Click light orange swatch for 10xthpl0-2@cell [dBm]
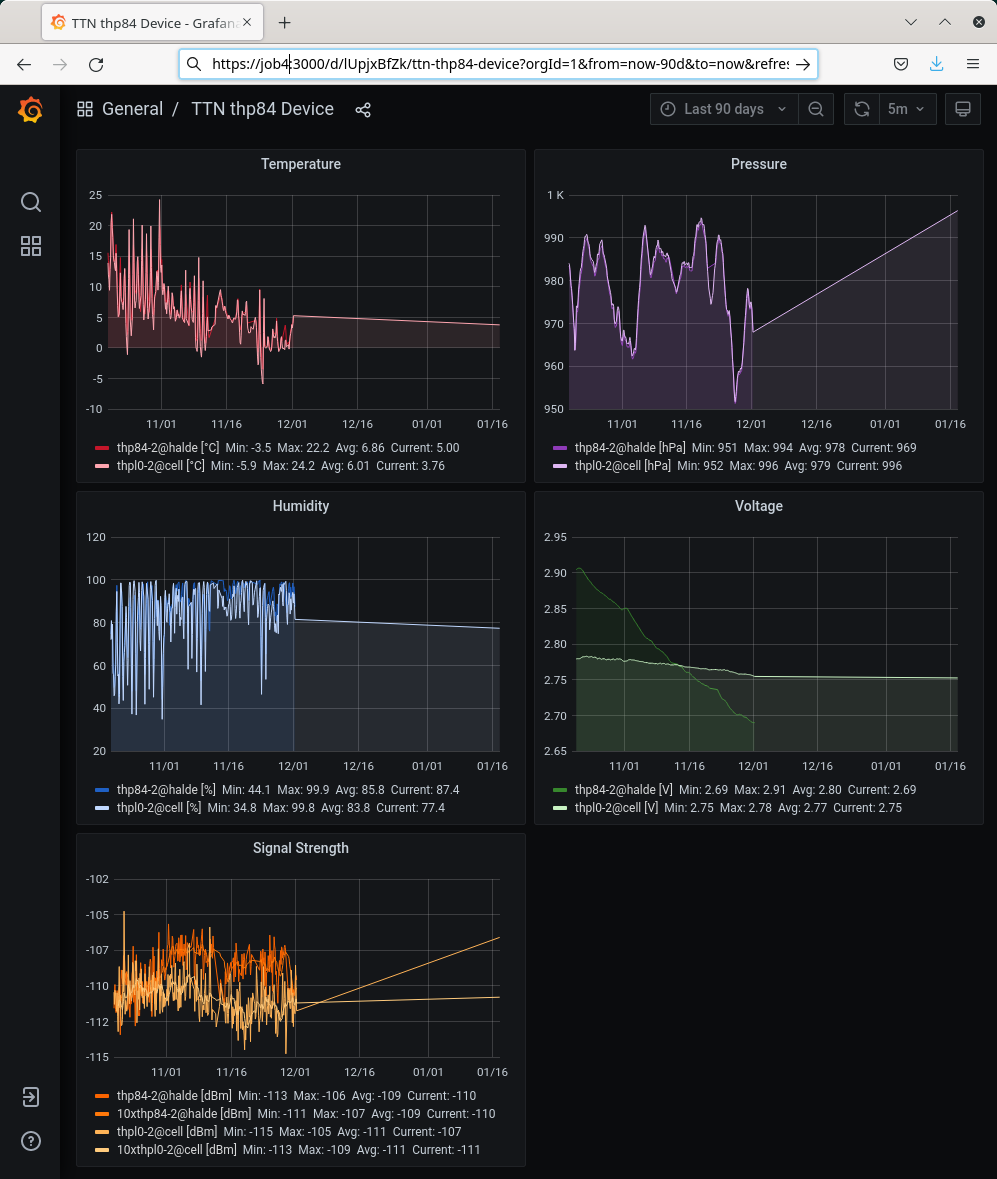997x1179 pixels. coord(102,1150)
